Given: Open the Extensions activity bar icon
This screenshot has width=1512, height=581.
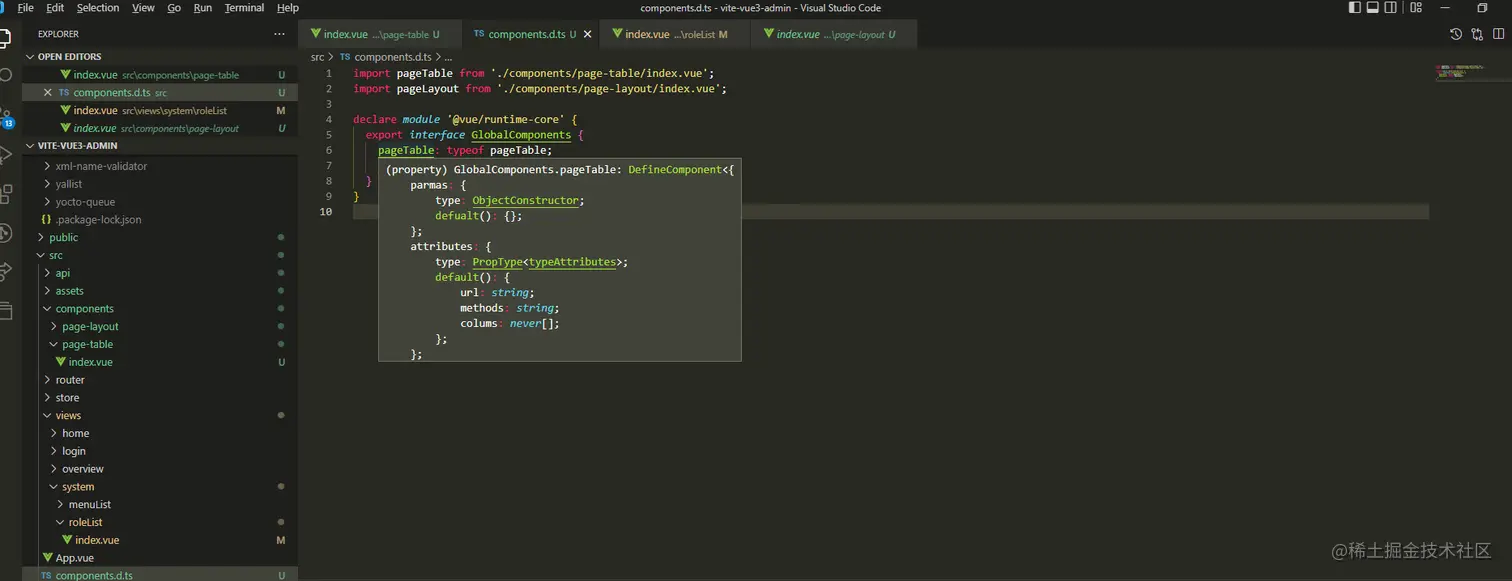Looking at the screenshot, I should pyautogui.click(x=6, y=194).
